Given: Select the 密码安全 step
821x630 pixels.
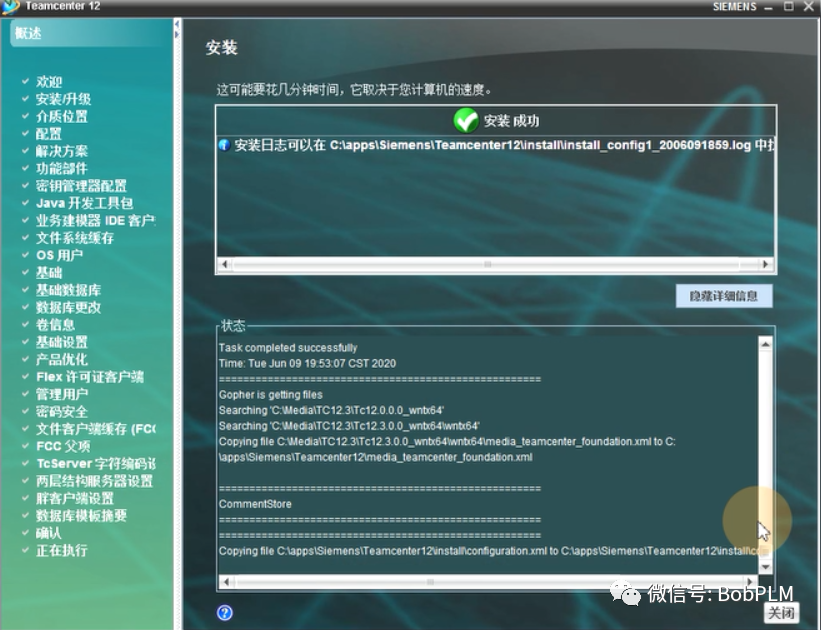Looking at the screenshot, I should pyautogui.click(x=61, y=411).
